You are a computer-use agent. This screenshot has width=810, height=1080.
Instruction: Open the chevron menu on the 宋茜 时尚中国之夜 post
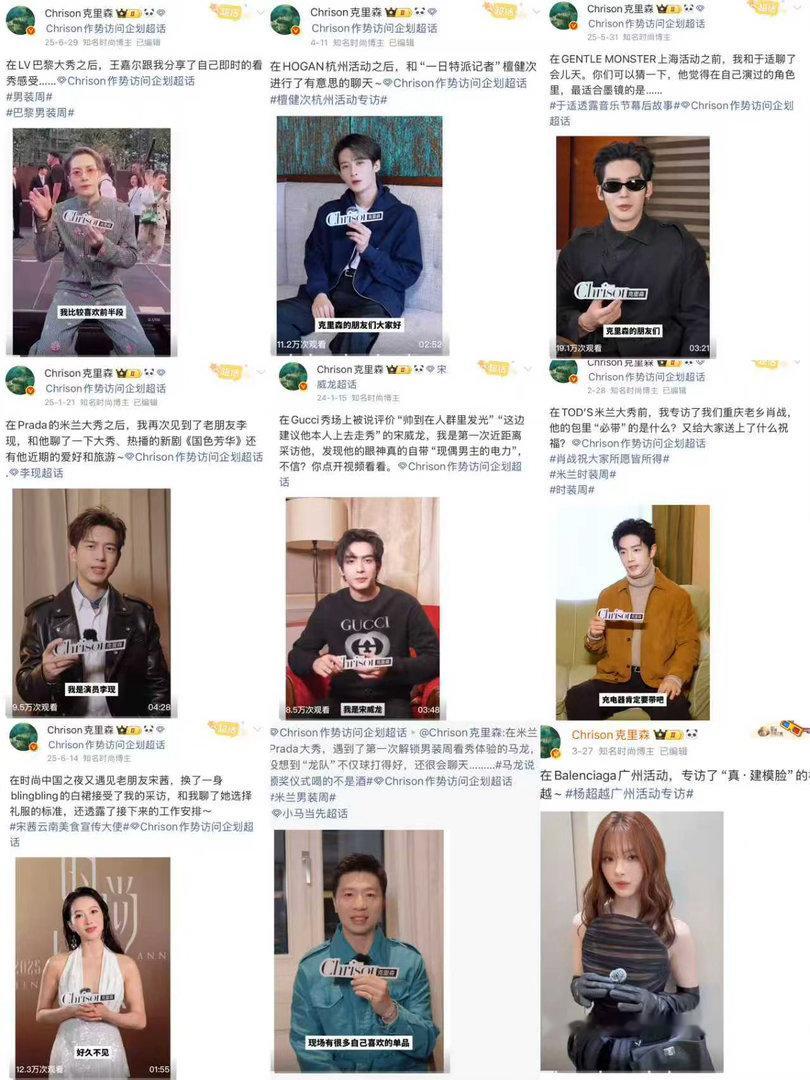pos(258,729)
